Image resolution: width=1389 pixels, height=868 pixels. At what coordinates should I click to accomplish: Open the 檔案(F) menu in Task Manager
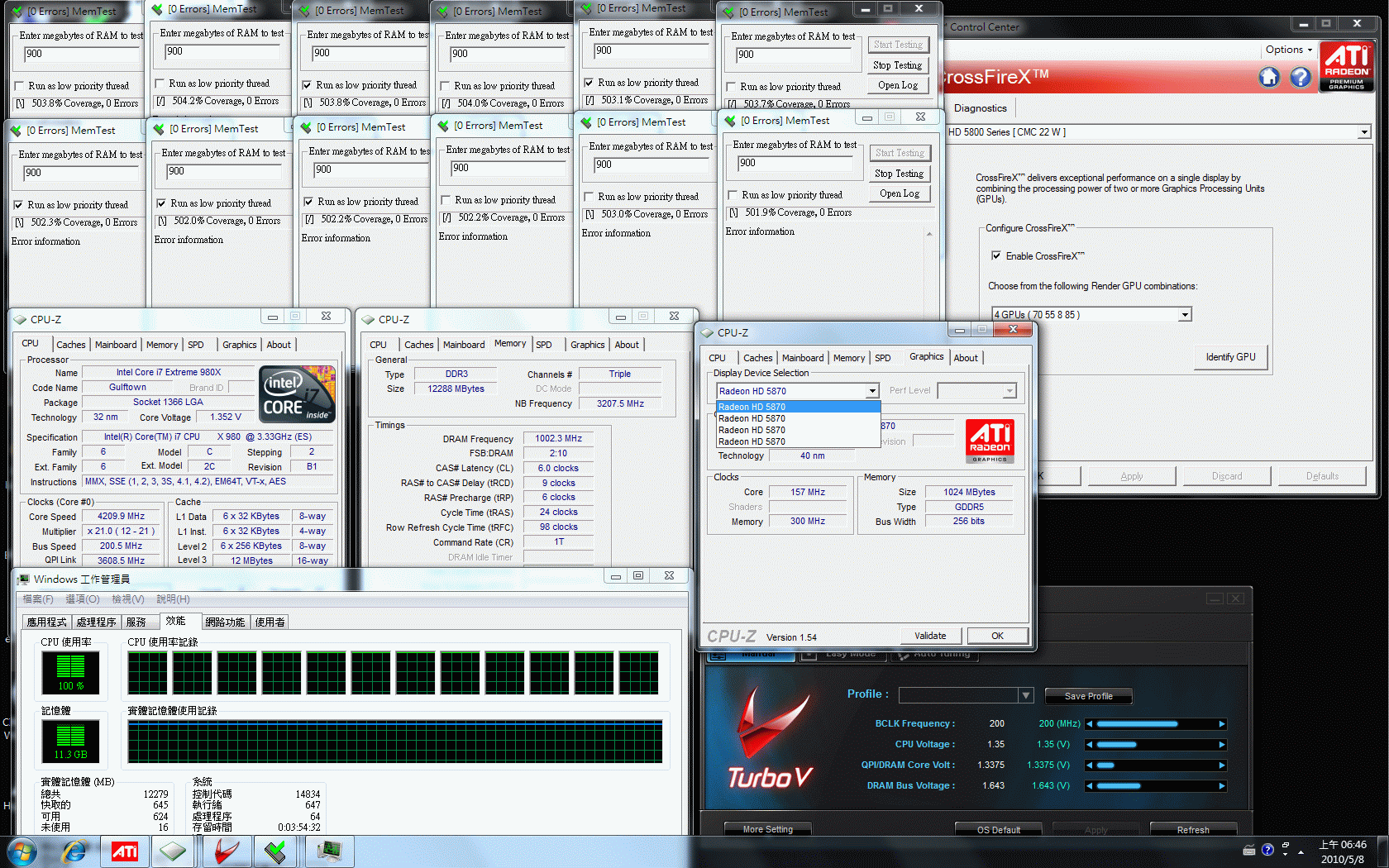38,599
